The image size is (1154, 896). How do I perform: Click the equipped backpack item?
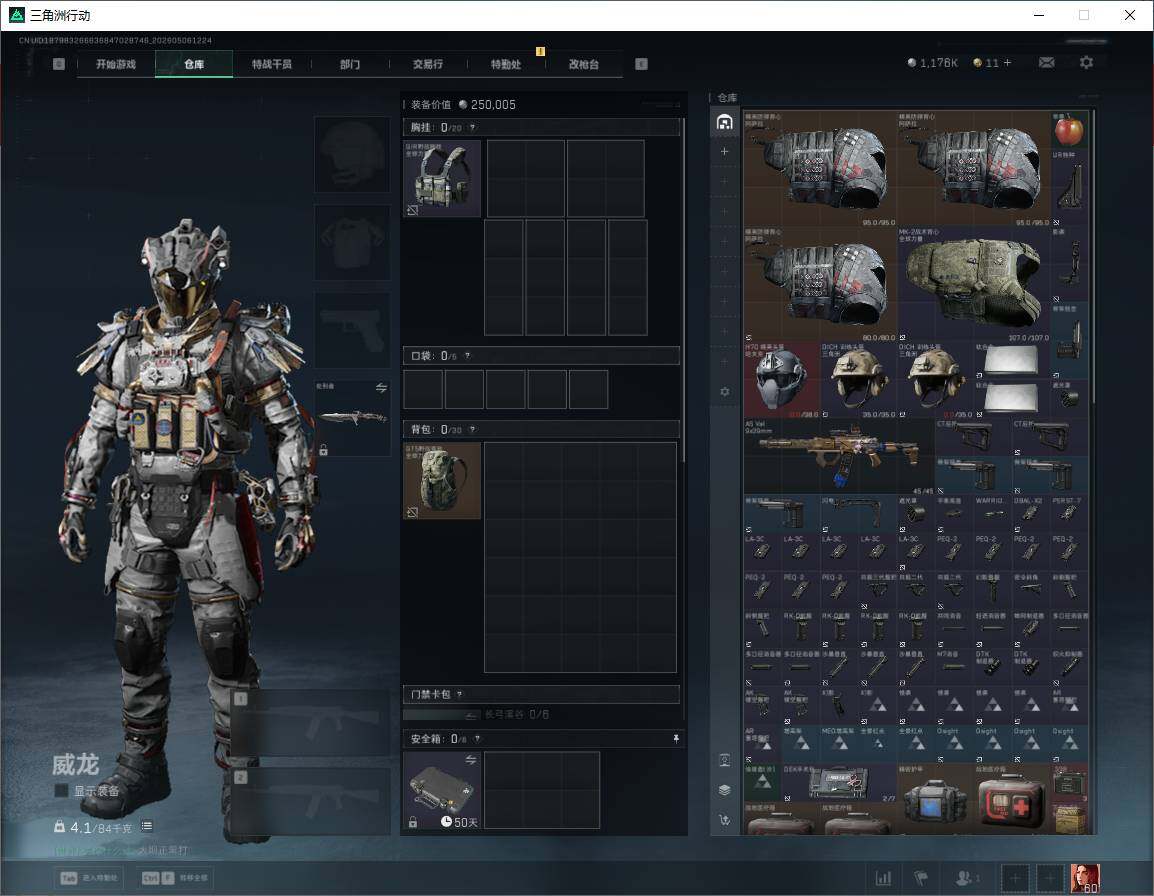click(442, 480)
